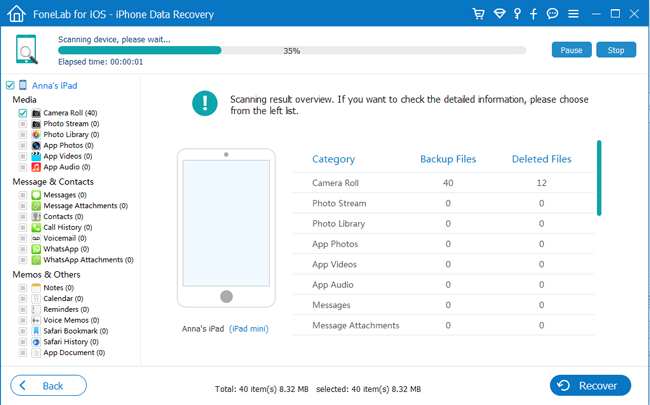The width and height of the screenshot is (650, 405).
Task: Click the Message Attachments table row
Action: click(x=444, y=325)
